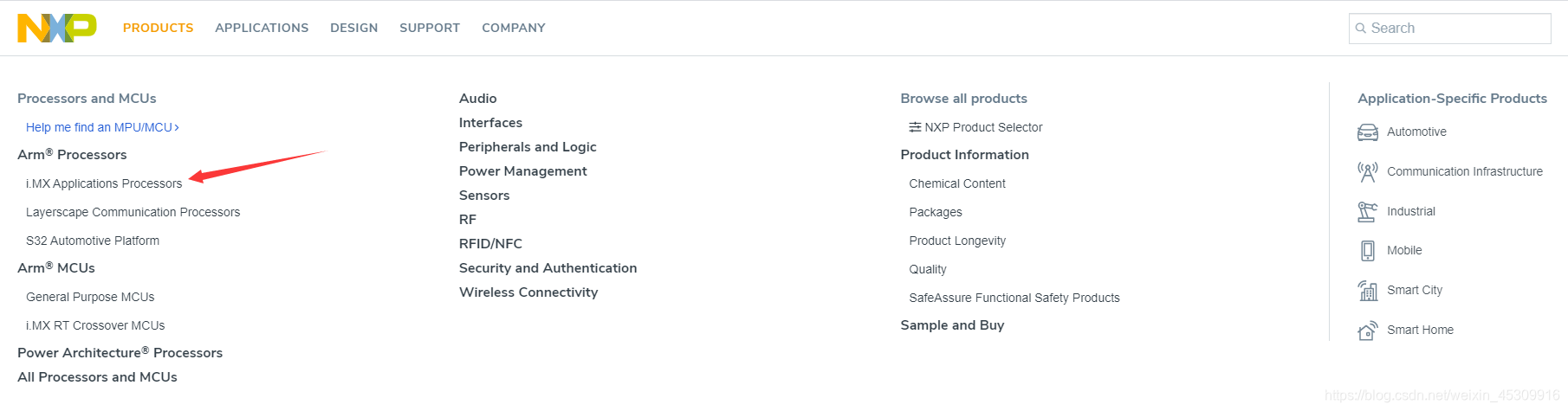Image resolution: width=1568 pixels, height=411 pixels.
Task: Go to i.MX RT Crossover MCUs
Action: (95, 325)
